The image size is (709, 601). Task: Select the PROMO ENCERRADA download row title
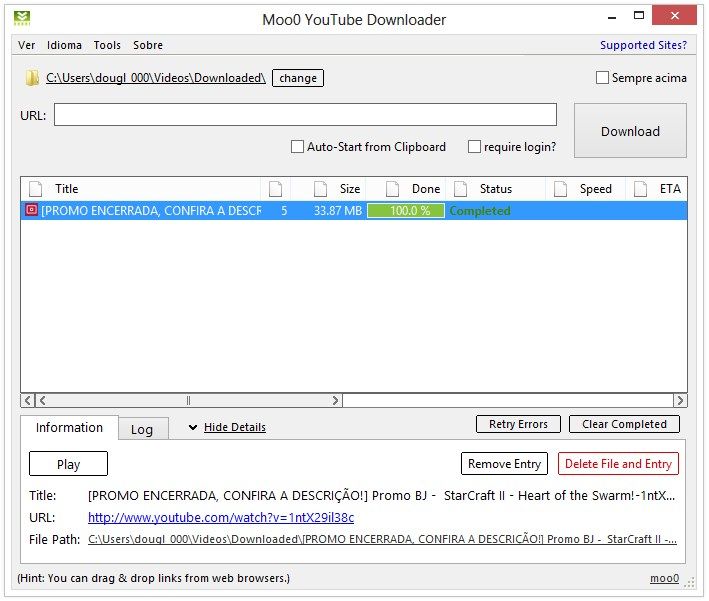(x=151, y=210)
